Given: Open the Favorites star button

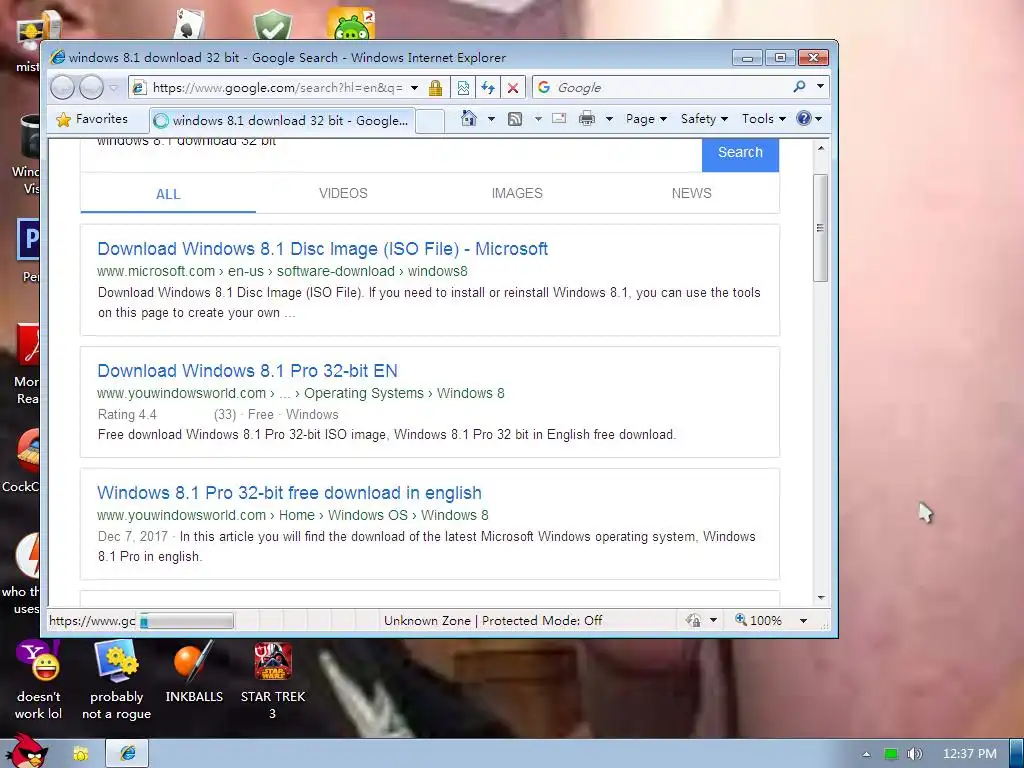Looking at the screenshot, I should pyautogui.click(x=92, y=119).
